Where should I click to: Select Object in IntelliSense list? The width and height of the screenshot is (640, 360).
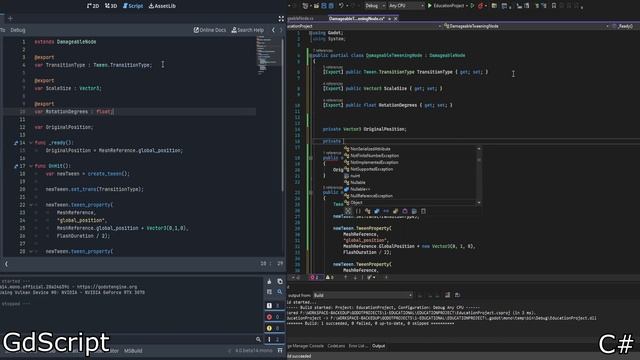pyautogui.click(x=356, y=202)
